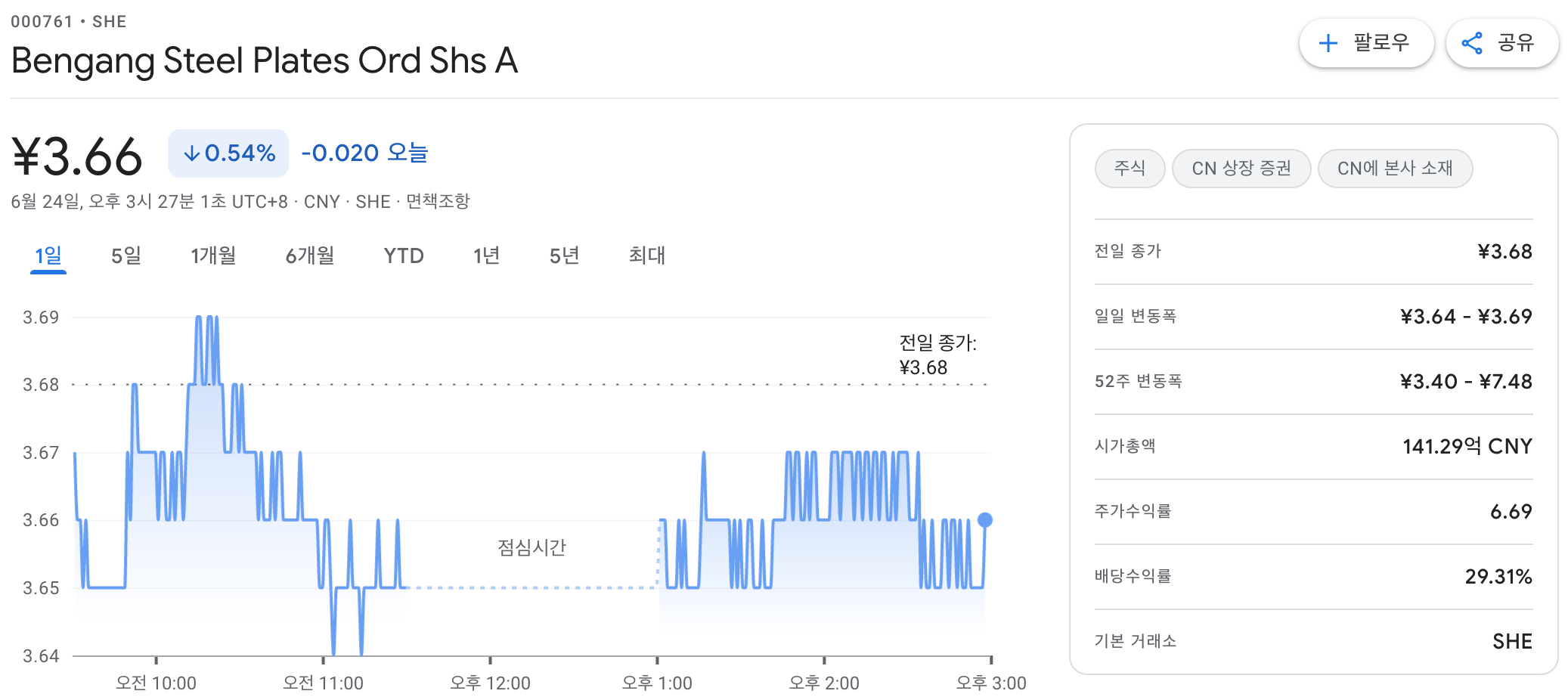Image resolution: width=1568 pixels, height=697 pixels.
Task: Show the 최대 chart range
Action: click(x=647, y=256)
